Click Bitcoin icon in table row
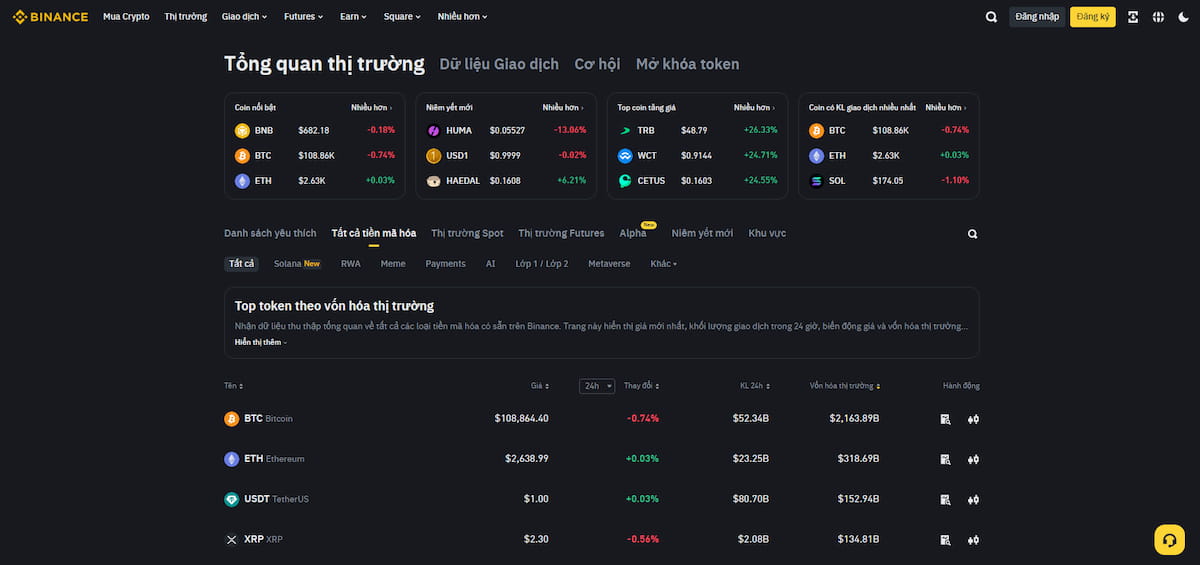The image size is (1200, 565). click(232, 419)
